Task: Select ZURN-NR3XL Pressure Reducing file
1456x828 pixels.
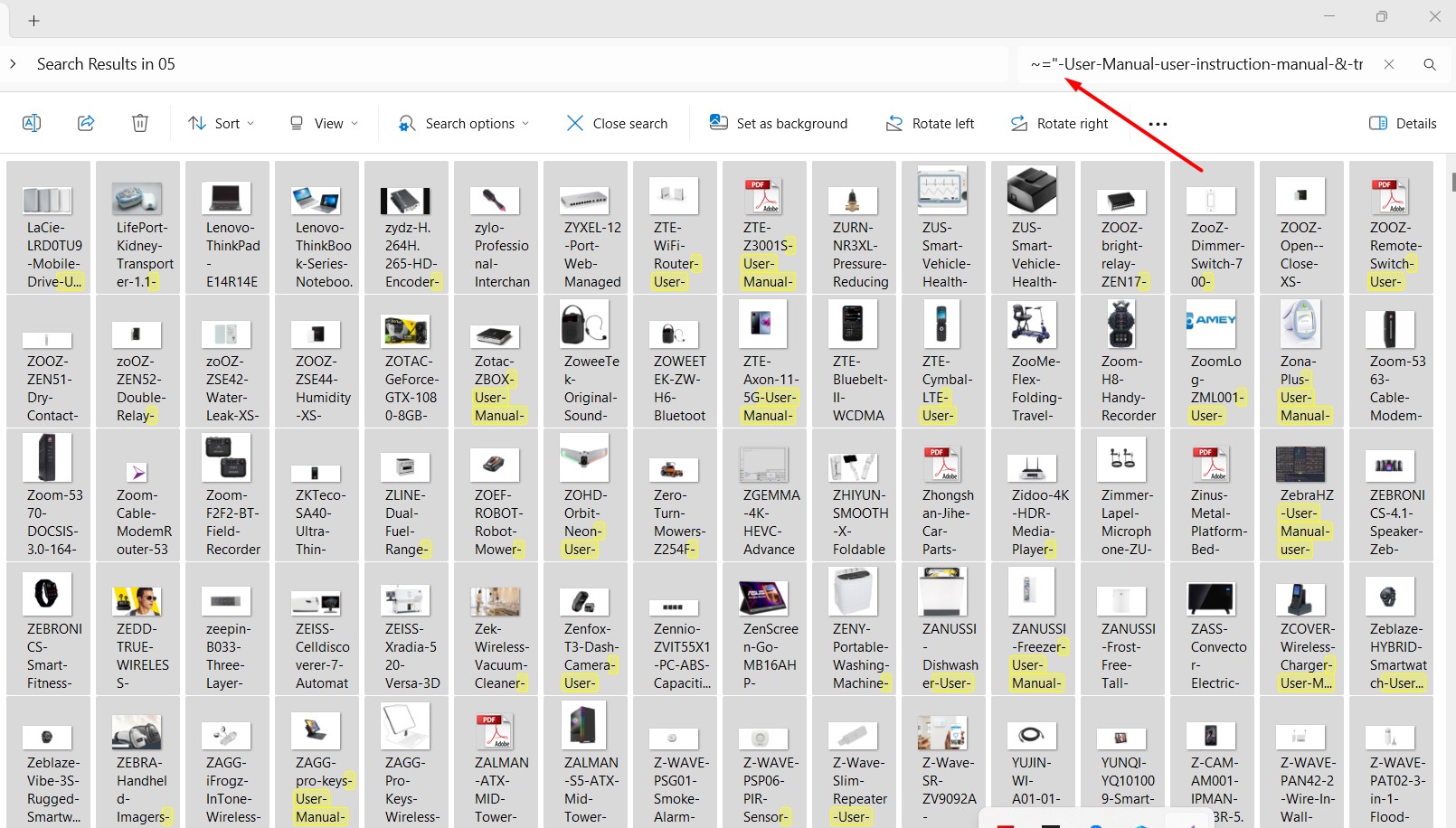Action: click(x=855, y=228)
